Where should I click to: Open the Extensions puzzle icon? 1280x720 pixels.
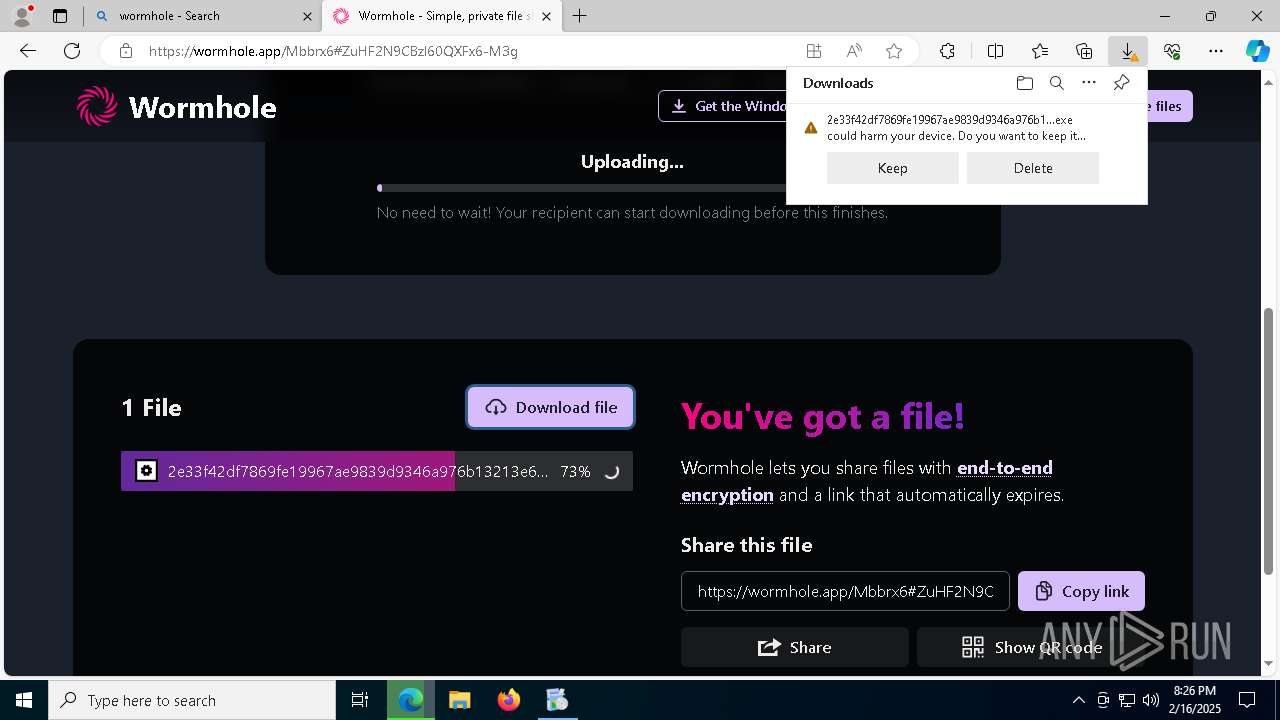947,51
